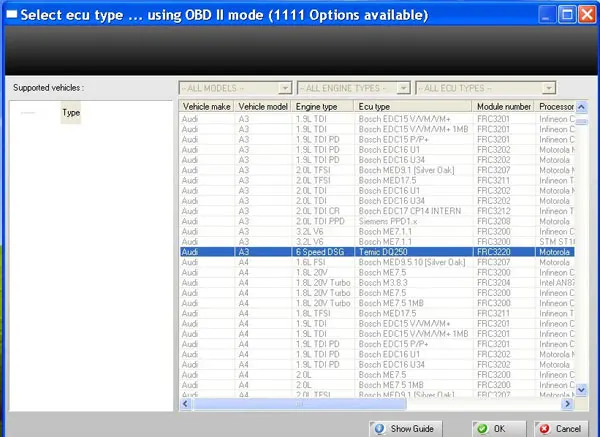Sort by the Engine type column header
This screenshot has width=600, height=437.
323,106
